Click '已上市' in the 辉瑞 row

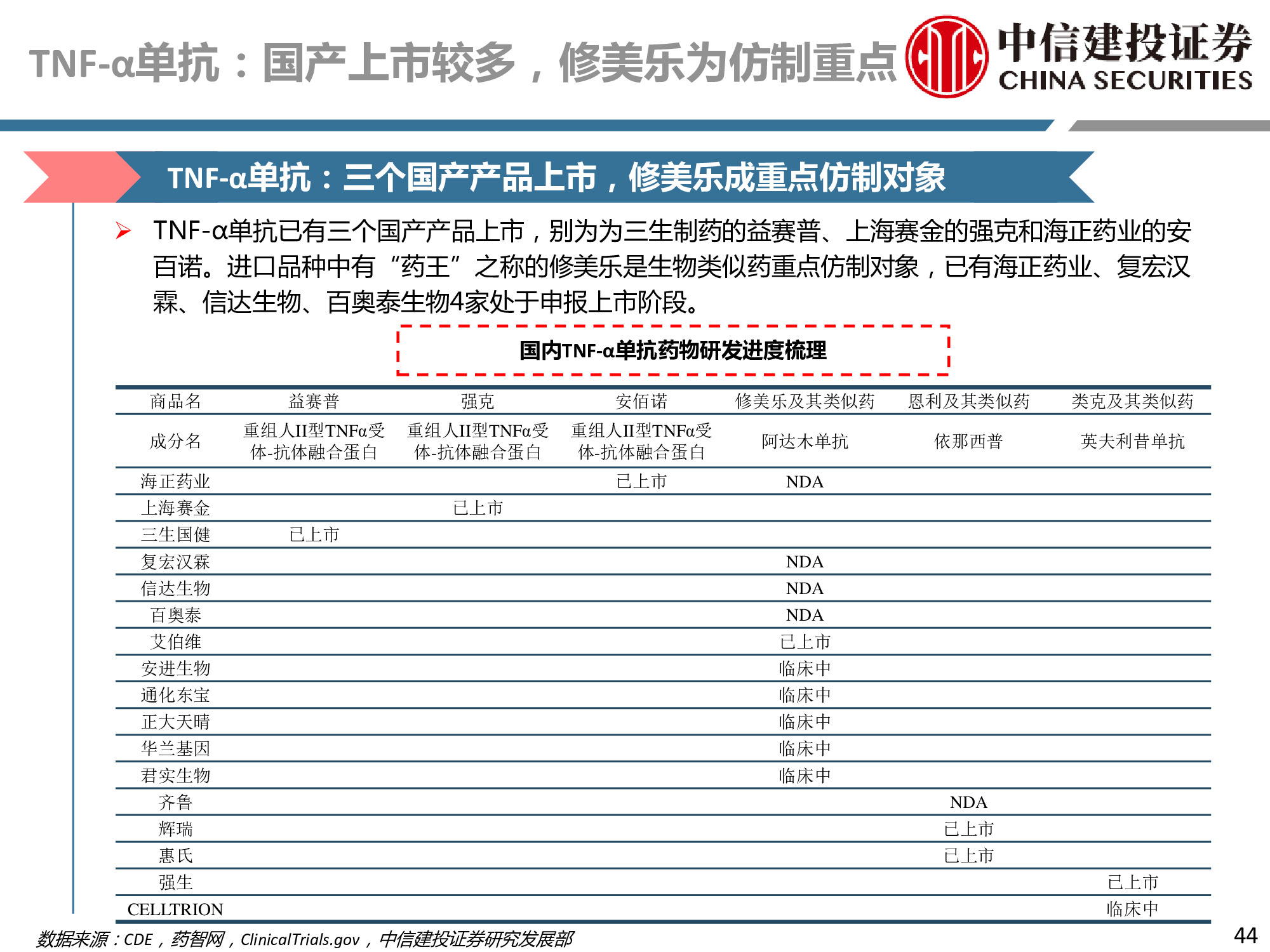(968, 829)
